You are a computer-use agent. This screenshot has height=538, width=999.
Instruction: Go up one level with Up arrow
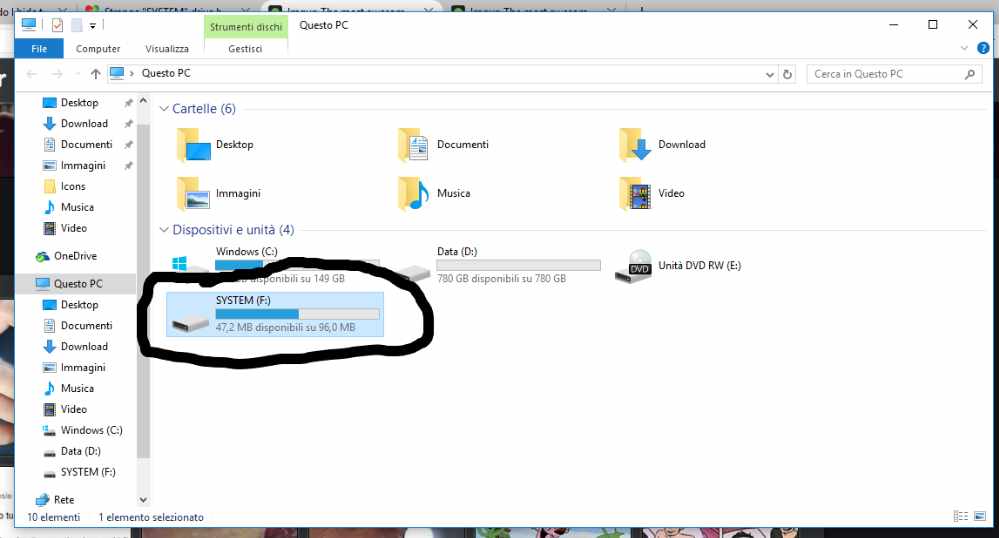pos(96,74)
